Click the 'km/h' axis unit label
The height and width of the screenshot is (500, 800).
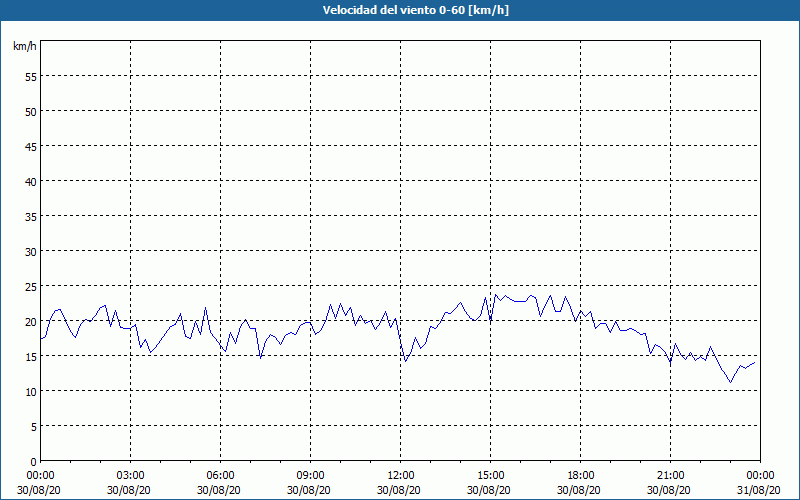point(25,46)
